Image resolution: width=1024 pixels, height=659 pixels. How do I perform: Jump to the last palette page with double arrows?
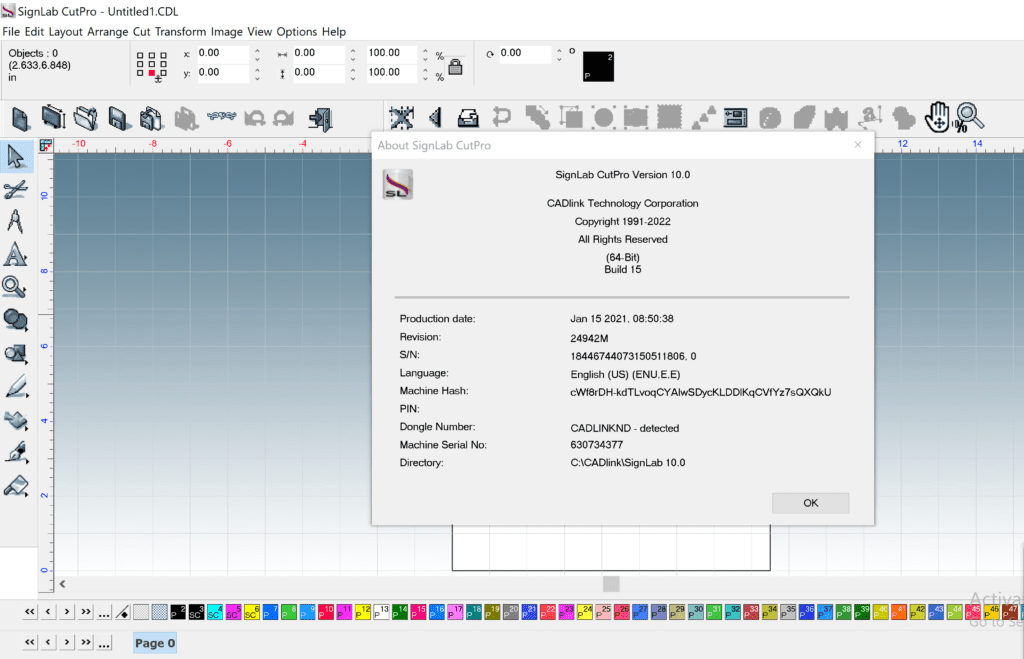click(x=87, y=611)
